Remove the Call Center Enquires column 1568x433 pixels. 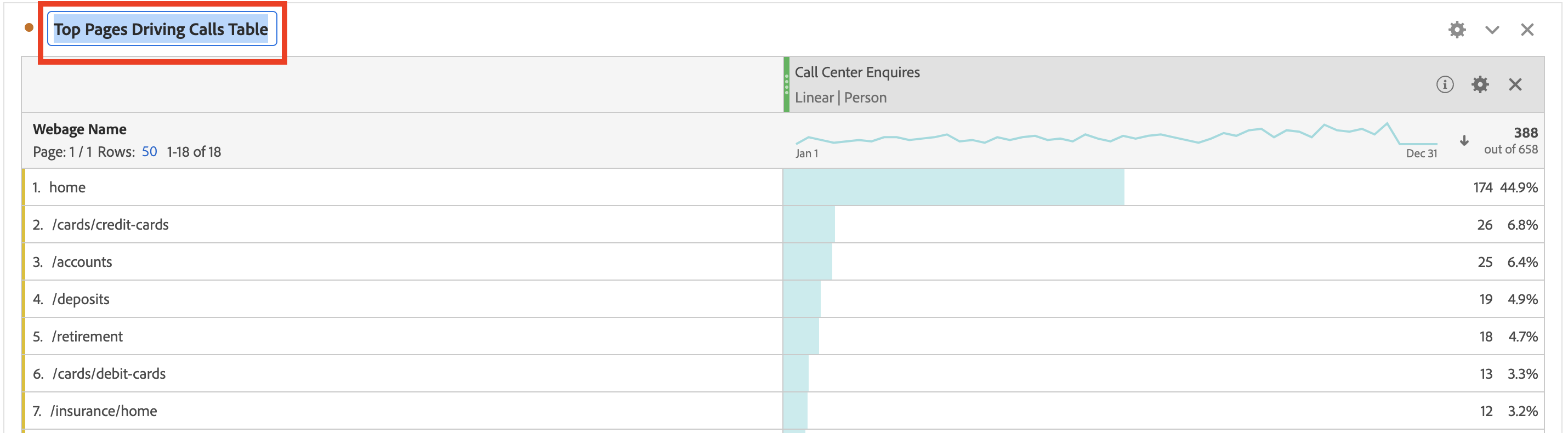coord(1516,84)
